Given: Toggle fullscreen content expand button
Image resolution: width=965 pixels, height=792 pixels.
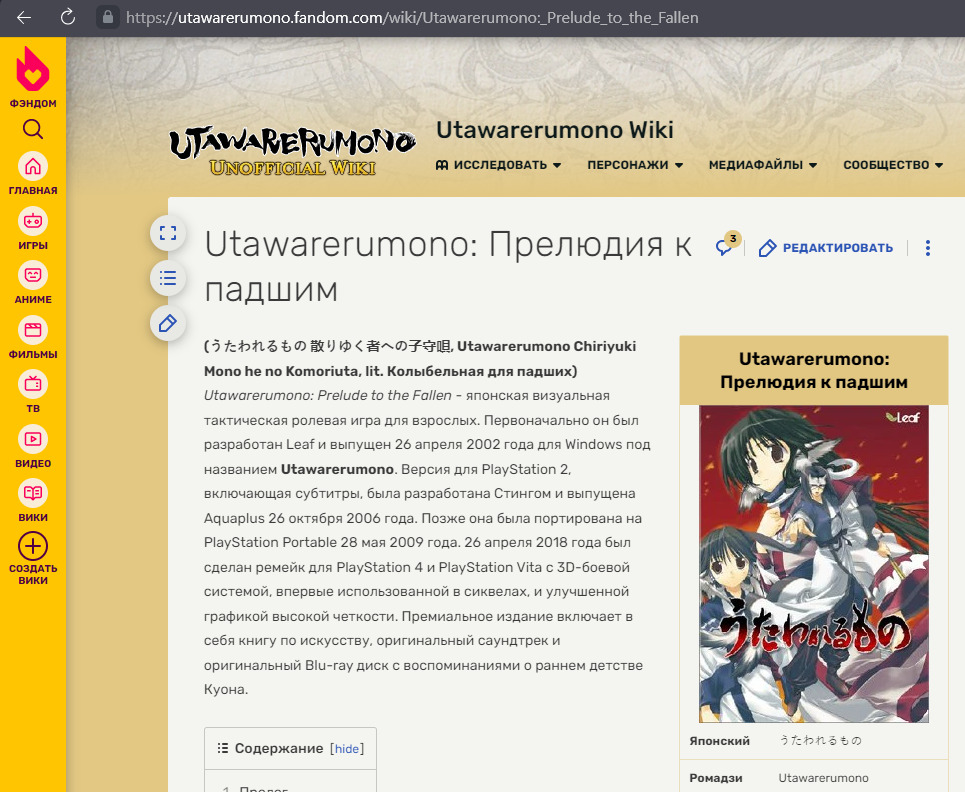Looking at the screenshot, I should point(168,233).
